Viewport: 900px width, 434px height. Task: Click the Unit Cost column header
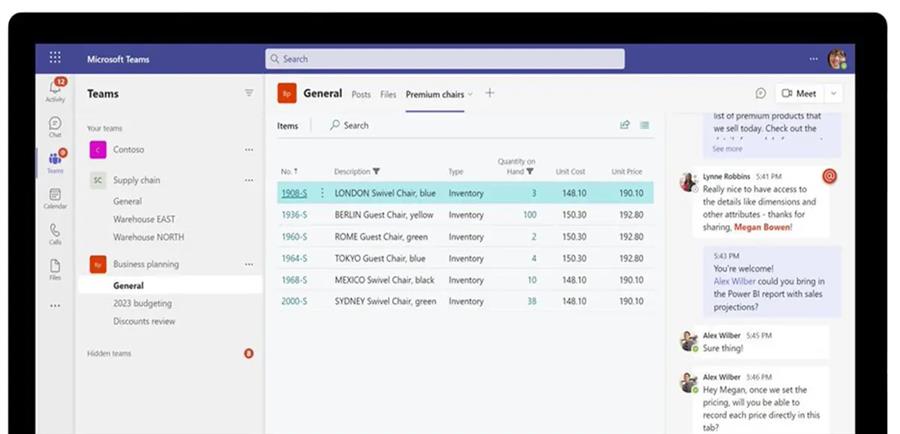(x=571, y=172)
